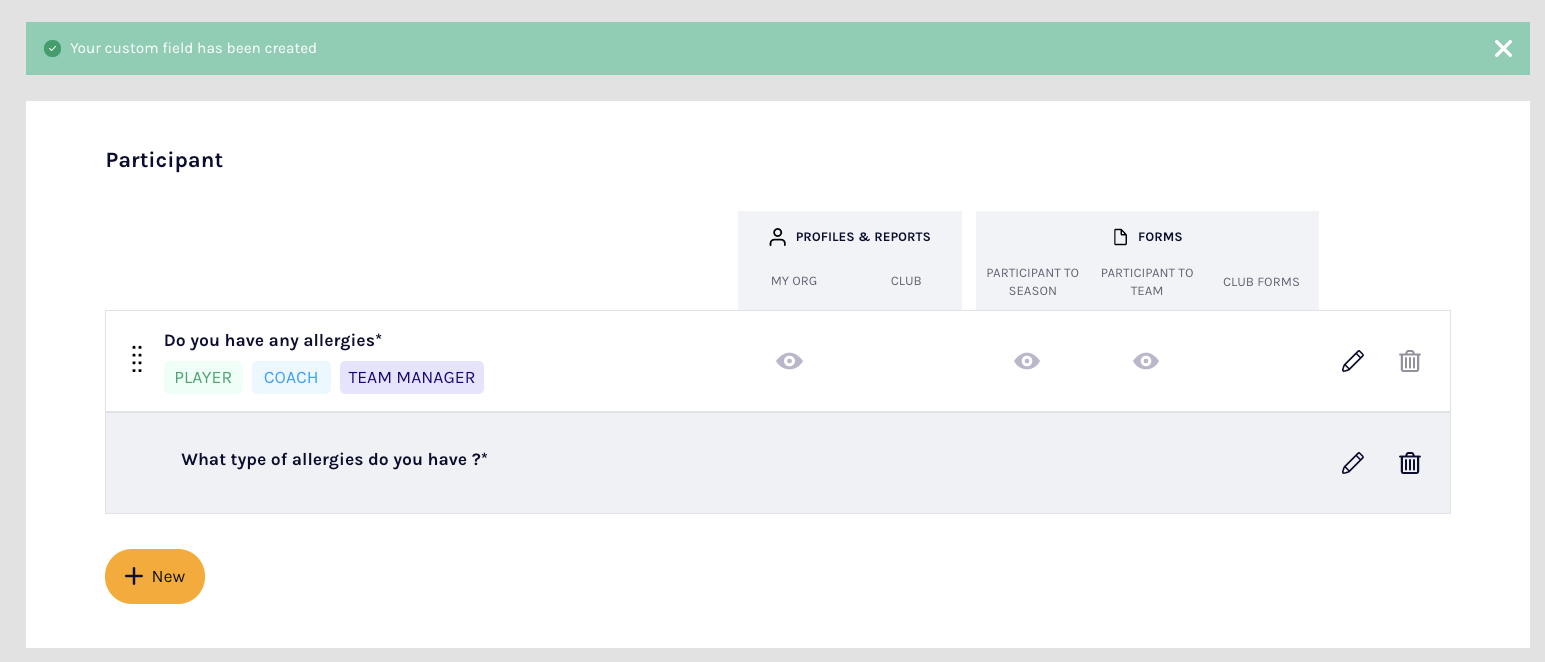Screen dimensions: 1545x662
Task: Grab the drag handle for allergies question
Action: [137, 360]
